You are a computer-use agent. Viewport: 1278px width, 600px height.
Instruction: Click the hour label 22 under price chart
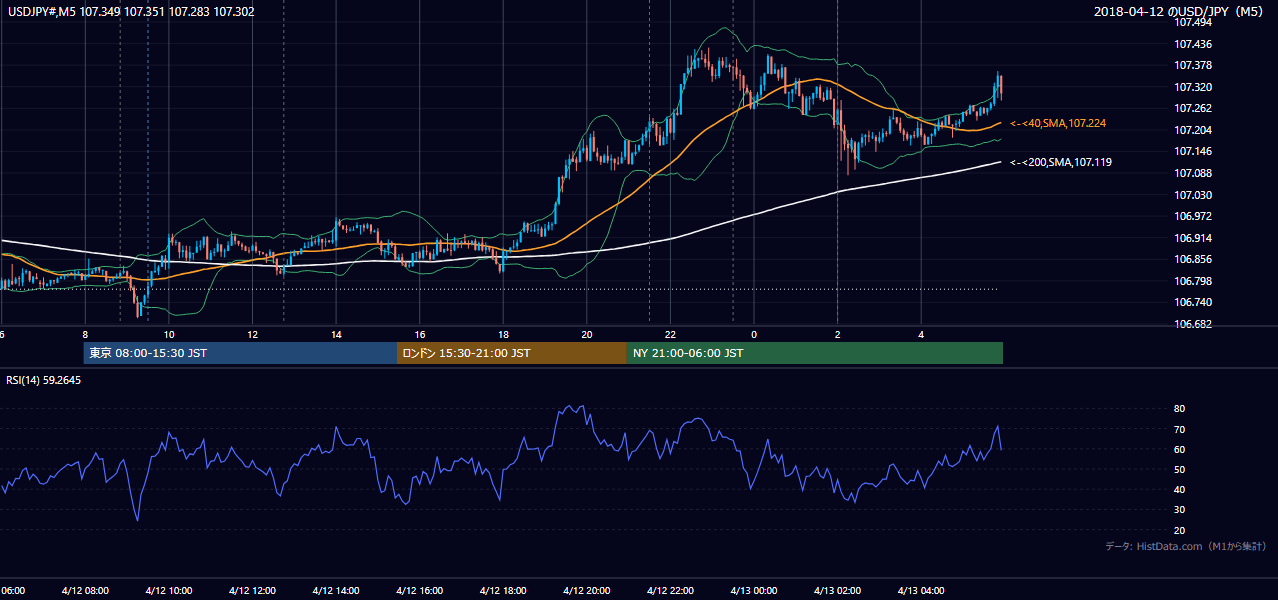click(670, 335)
